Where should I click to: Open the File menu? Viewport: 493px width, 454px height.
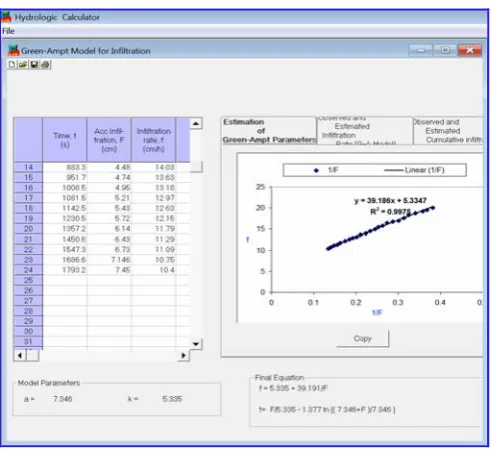8,31
